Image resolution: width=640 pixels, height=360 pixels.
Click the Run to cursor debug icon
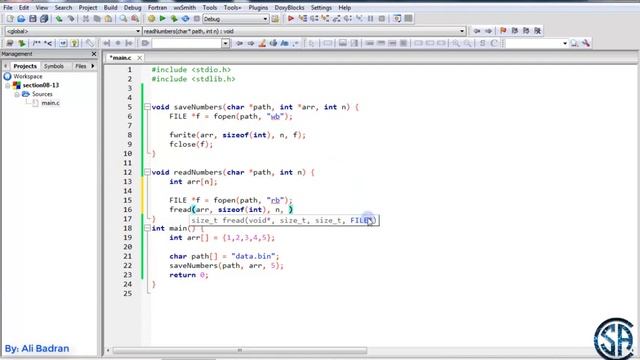302,19
